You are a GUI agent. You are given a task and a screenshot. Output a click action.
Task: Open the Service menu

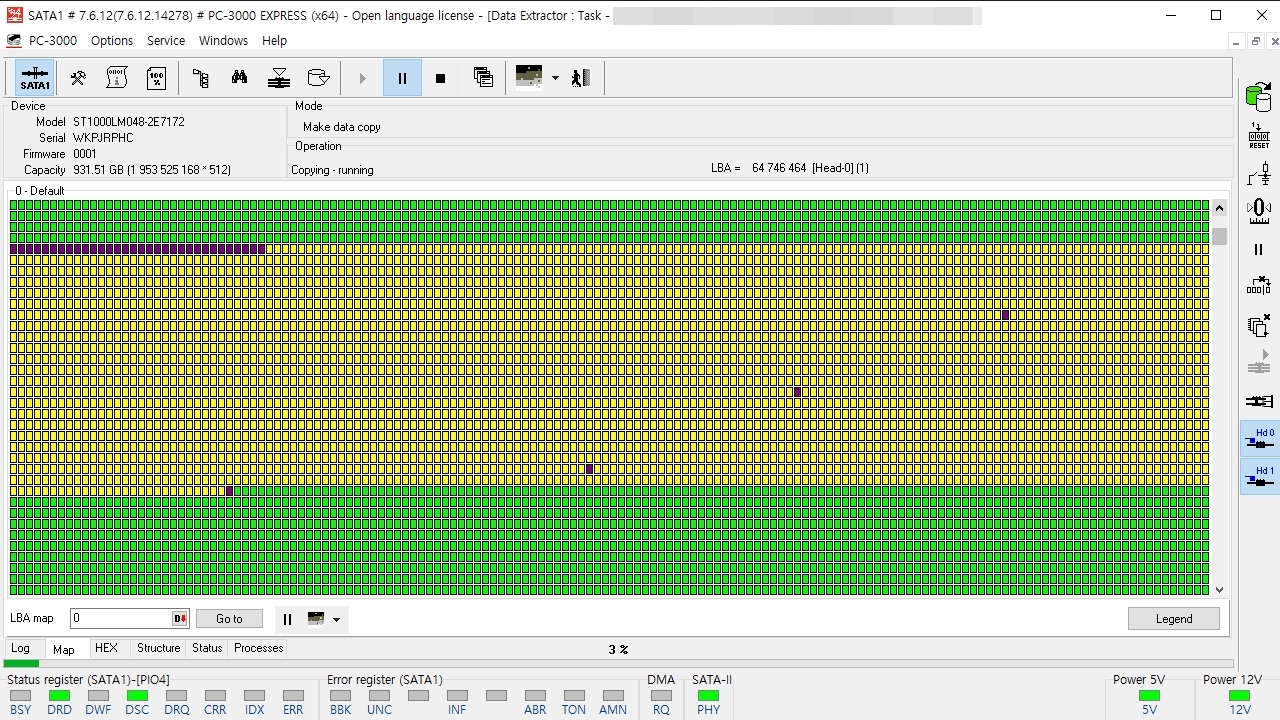click(x=165, y=41)
